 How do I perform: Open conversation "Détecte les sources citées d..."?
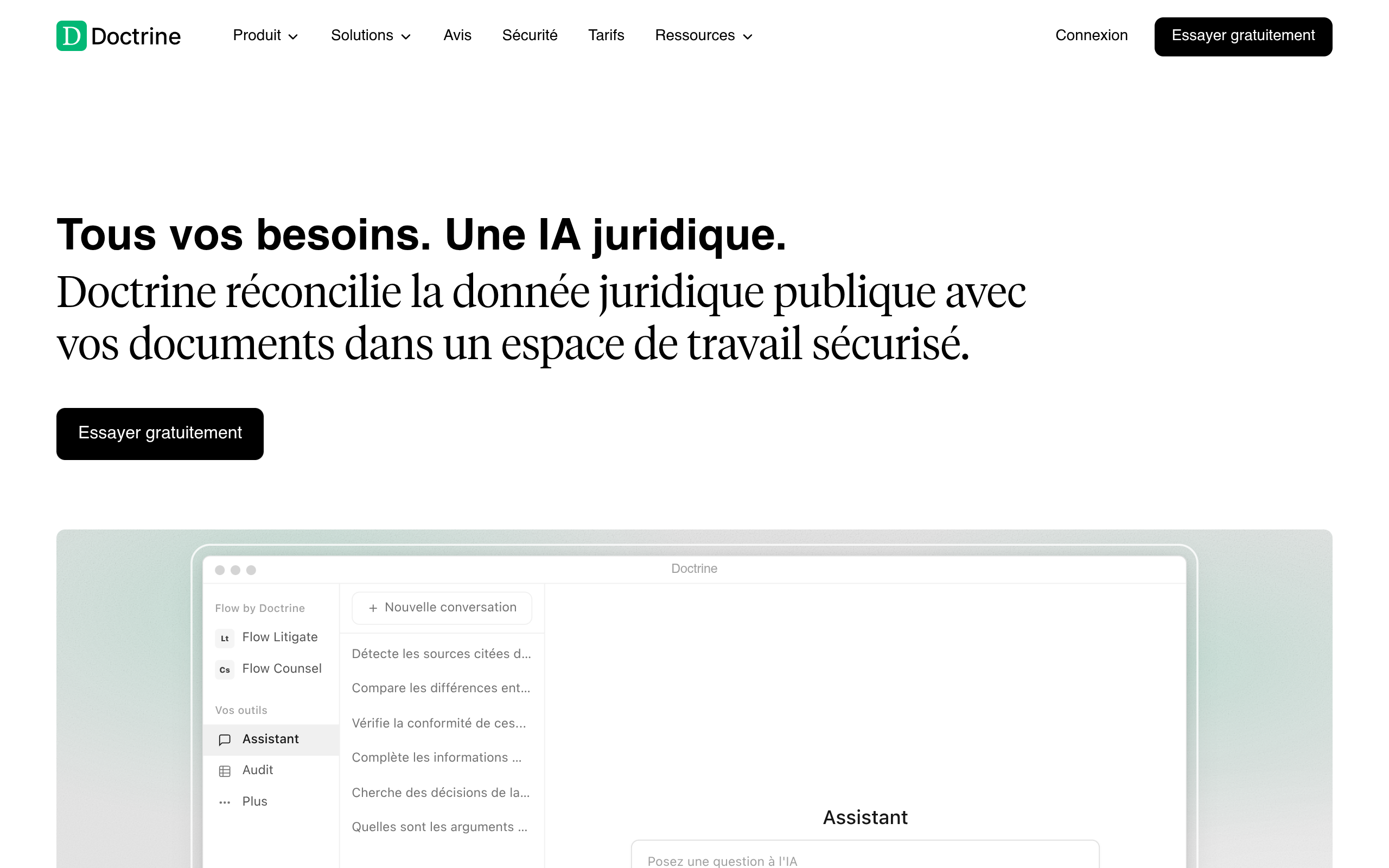pos(441,654)
